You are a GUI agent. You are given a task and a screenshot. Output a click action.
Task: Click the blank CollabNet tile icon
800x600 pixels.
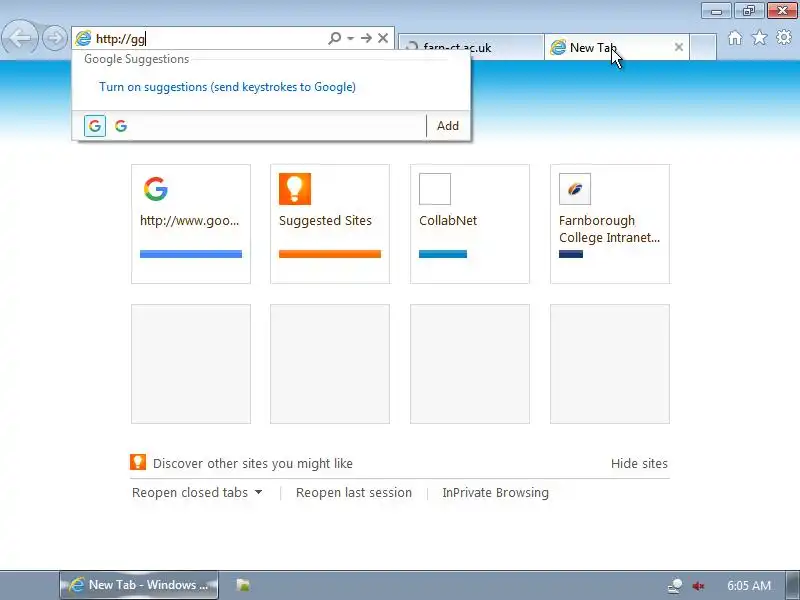435,189
